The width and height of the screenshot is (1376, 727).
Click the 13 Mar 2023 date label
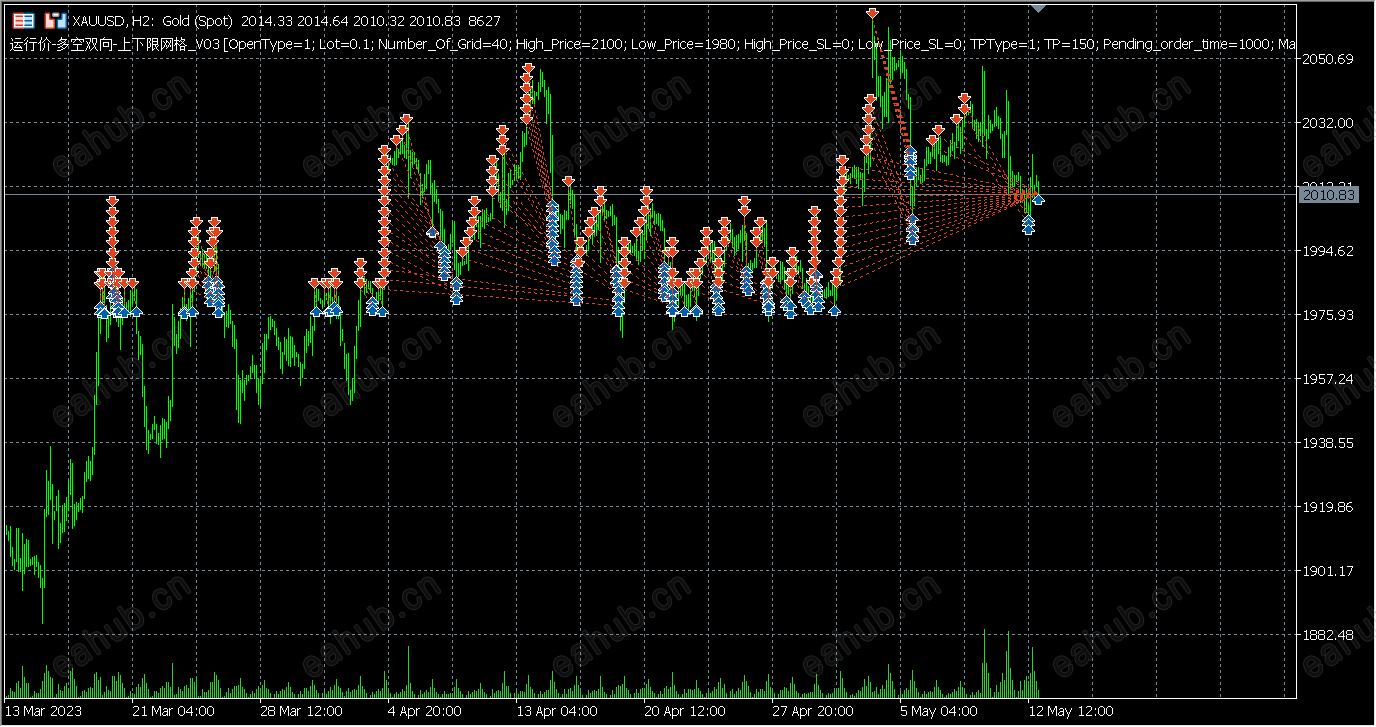pos(44,712)
